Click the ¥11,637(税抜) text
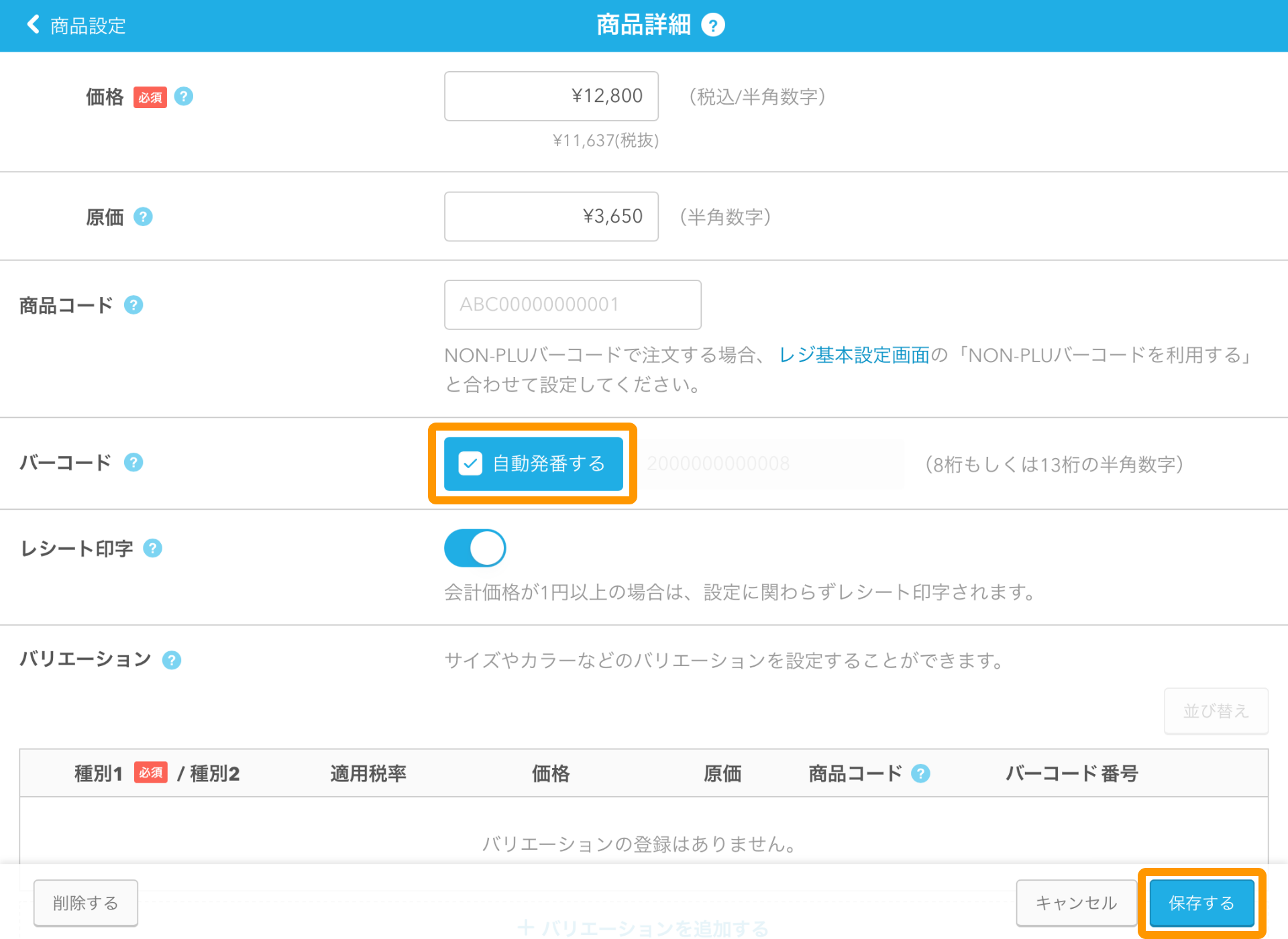Screen dimensions: 1288x939 pyautogui.click(x=605, y=140)
